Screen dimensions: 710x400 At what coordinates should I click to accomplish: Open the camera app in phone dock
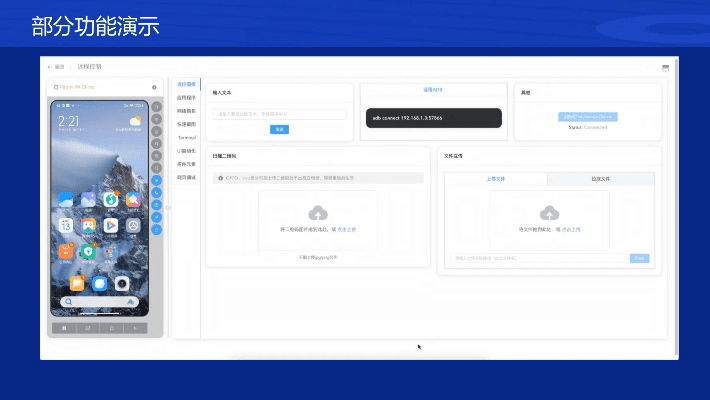[121, 283]
